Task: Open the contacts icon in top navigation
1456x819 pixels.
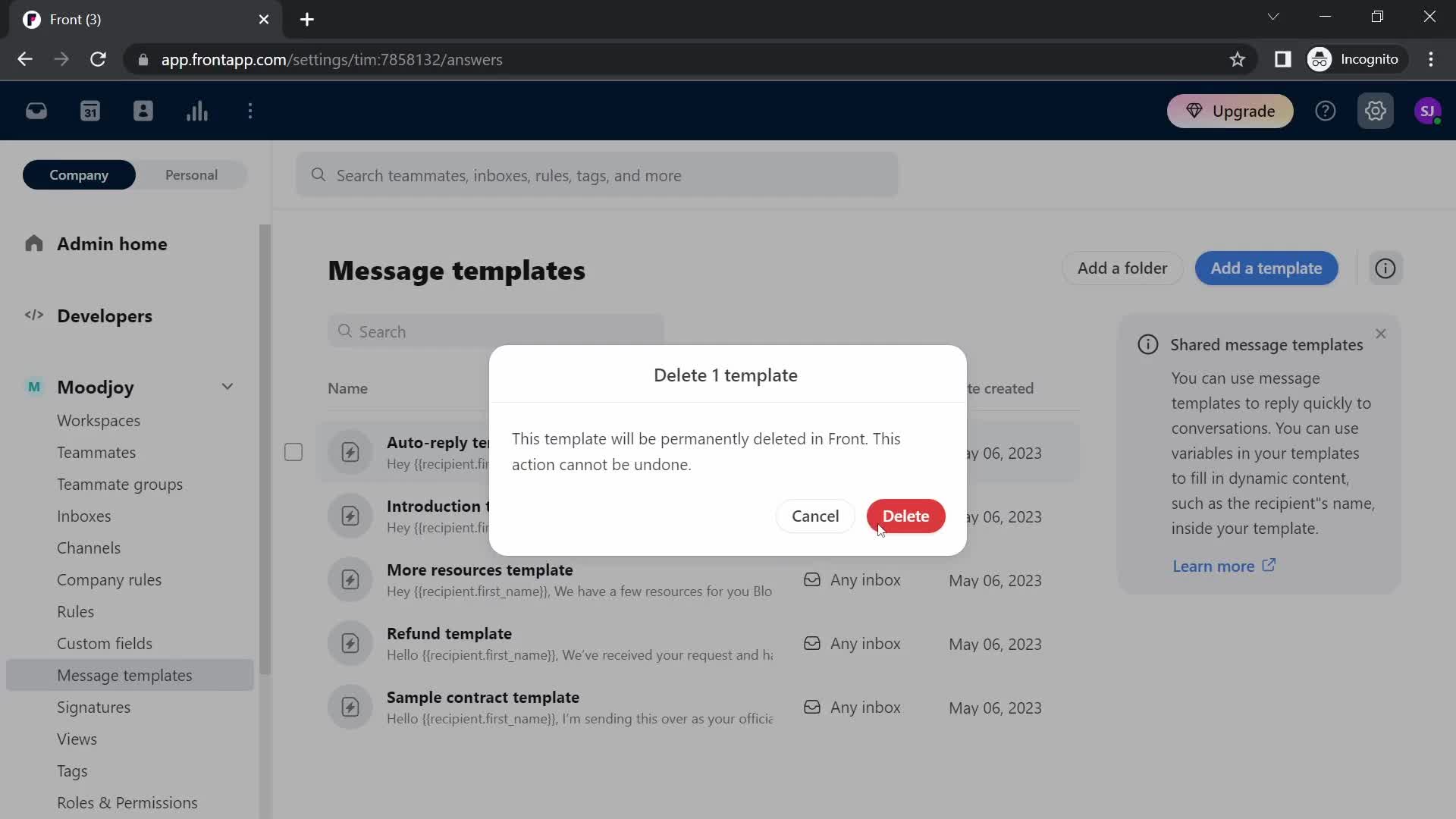Action: (143, 111)
